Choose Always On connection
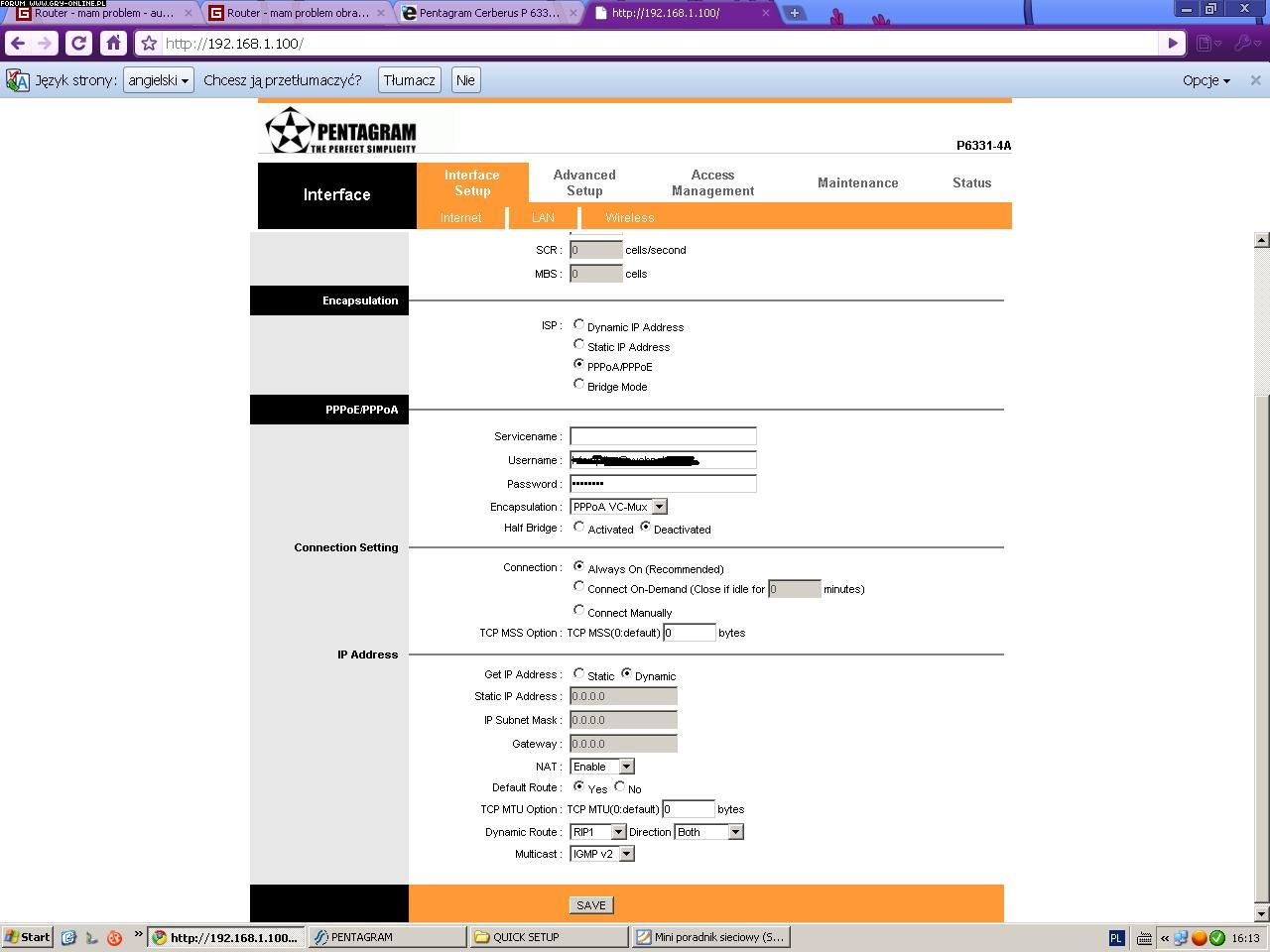The image size is (1270, 952). point(578,567)
